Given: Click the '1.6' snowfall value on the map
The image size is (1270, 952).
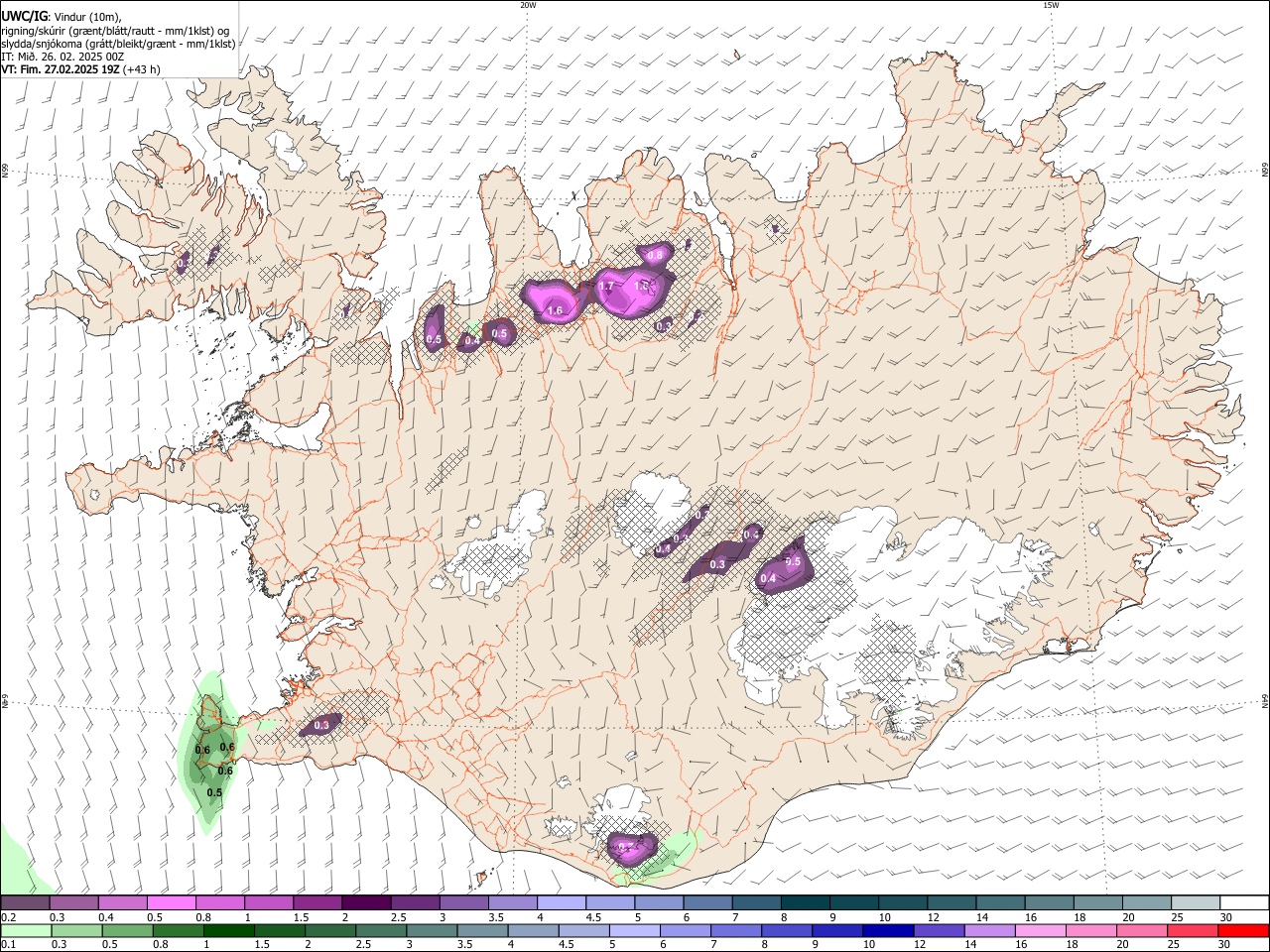Looking at the screenshot, I should coord(555,311).
